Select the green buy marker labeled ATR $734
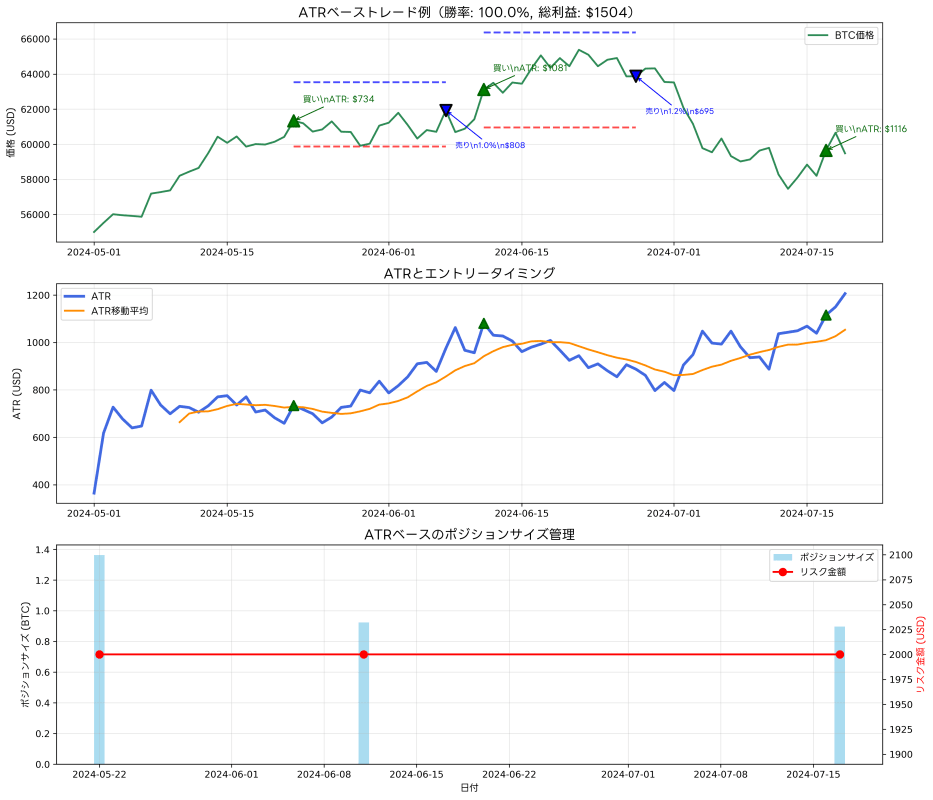 [293, 119]
